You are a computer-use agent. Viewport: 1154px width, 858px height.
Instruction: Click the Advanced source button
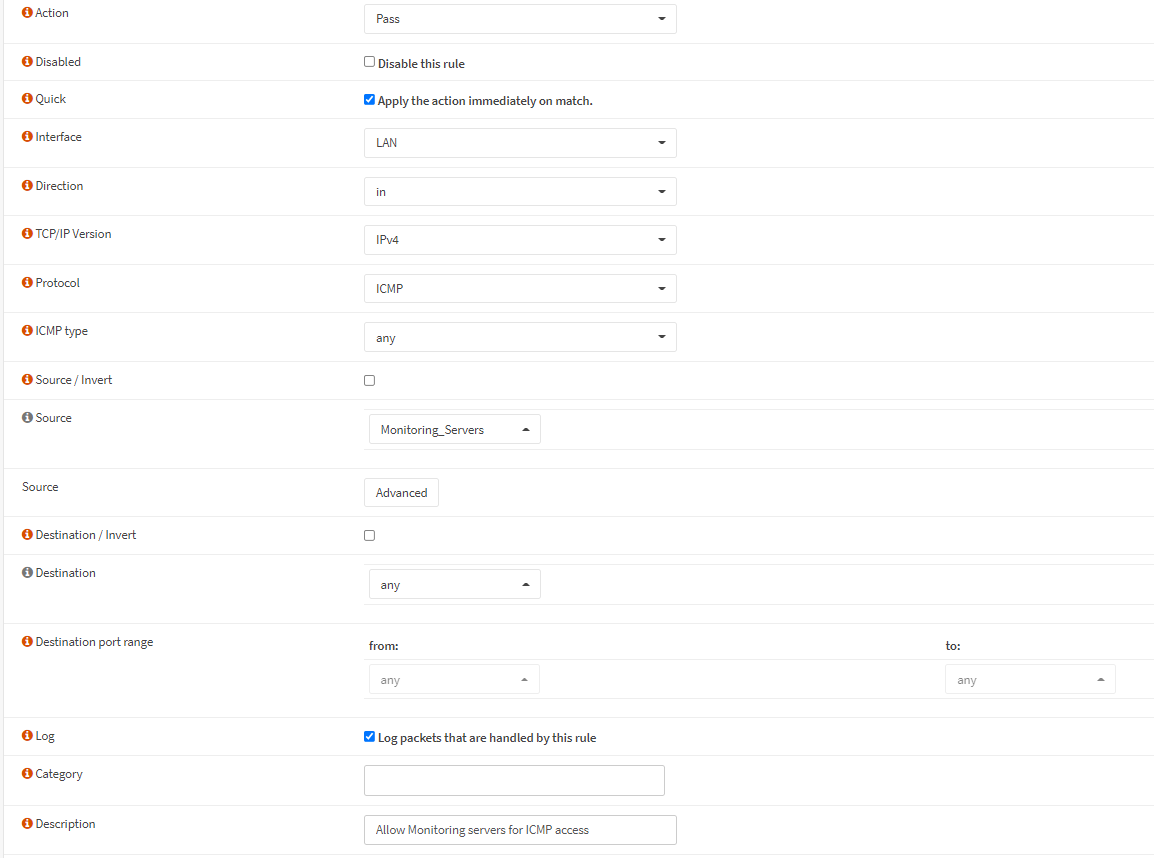pyautogui.click(x=401, y=492)
